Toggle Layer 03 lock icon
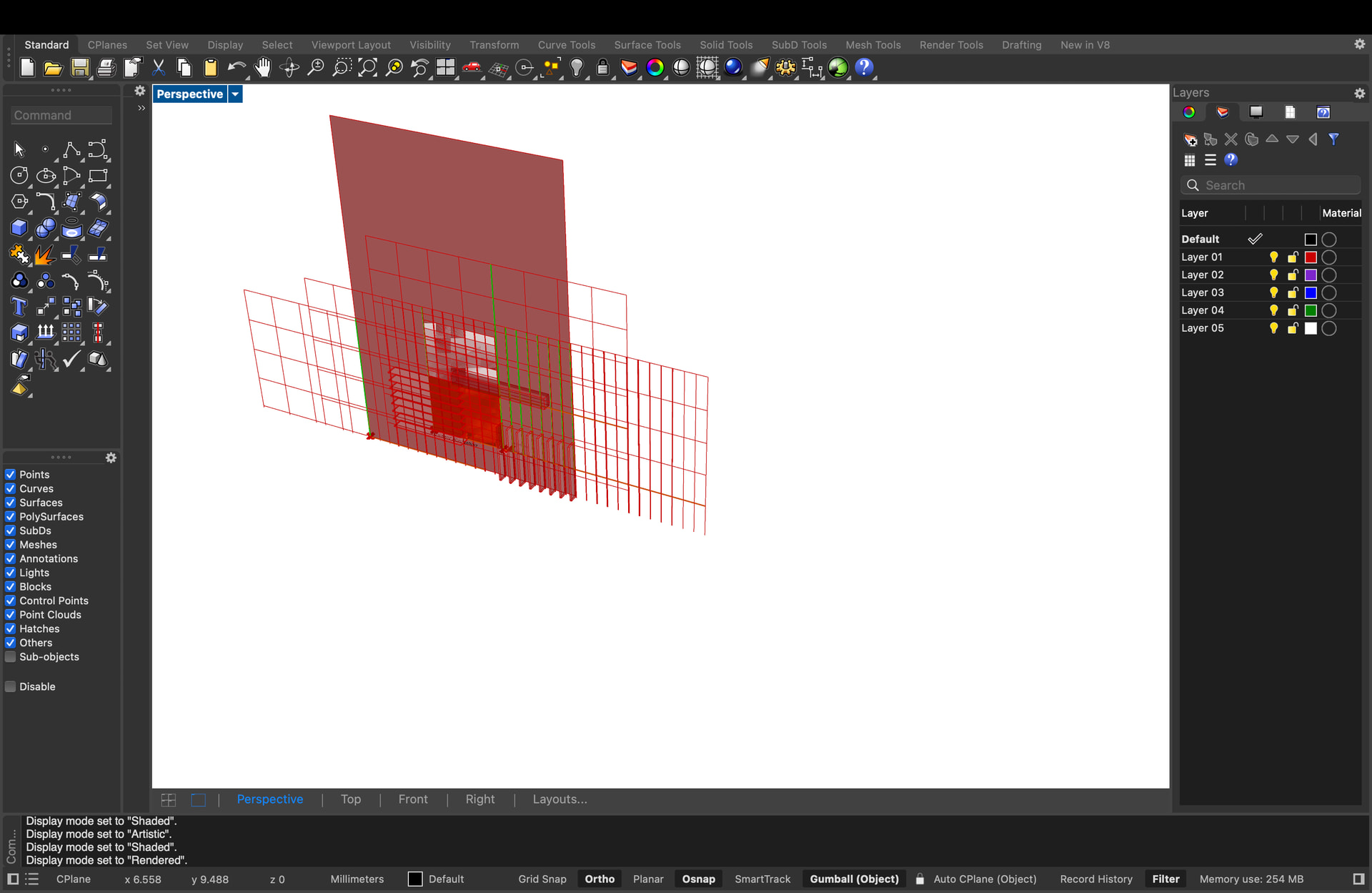Image resolution: width=1372 pixels, height=893 pixels. 1293,292
